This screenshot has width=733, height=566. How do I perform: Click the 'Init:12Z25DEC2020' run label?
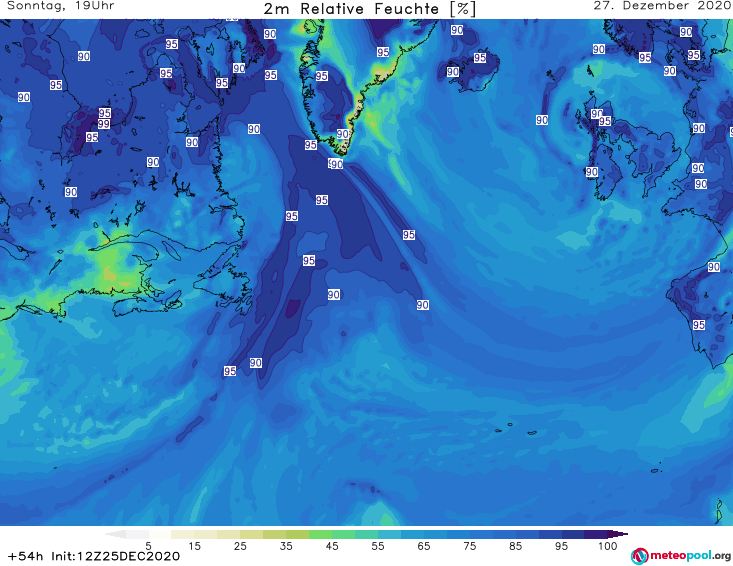(x=115, y=556)
